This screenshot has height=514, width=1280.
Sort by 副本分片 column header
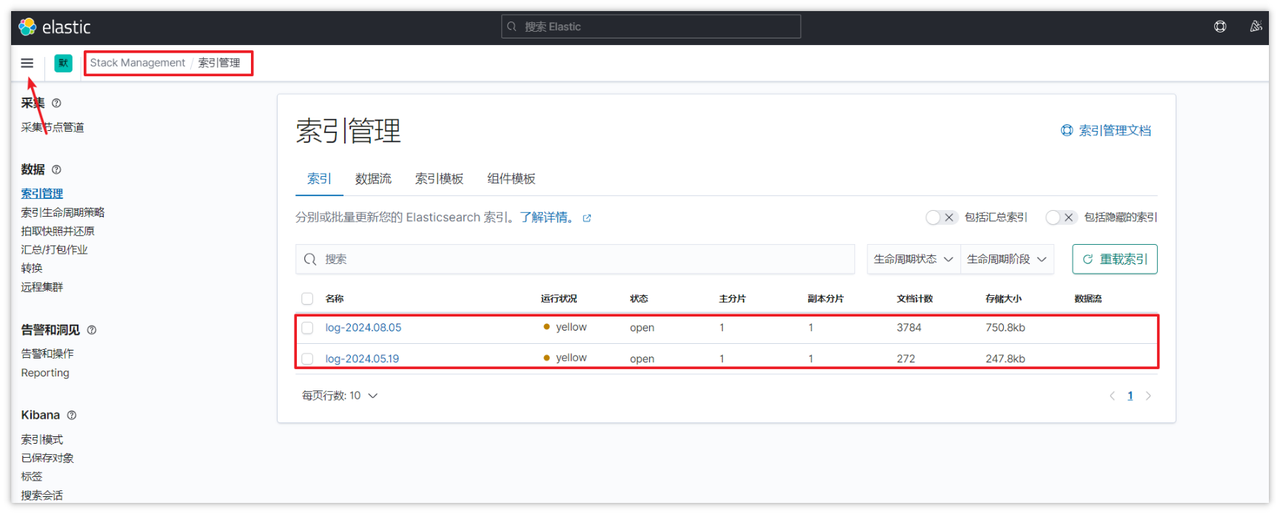(x=826, y=299)
